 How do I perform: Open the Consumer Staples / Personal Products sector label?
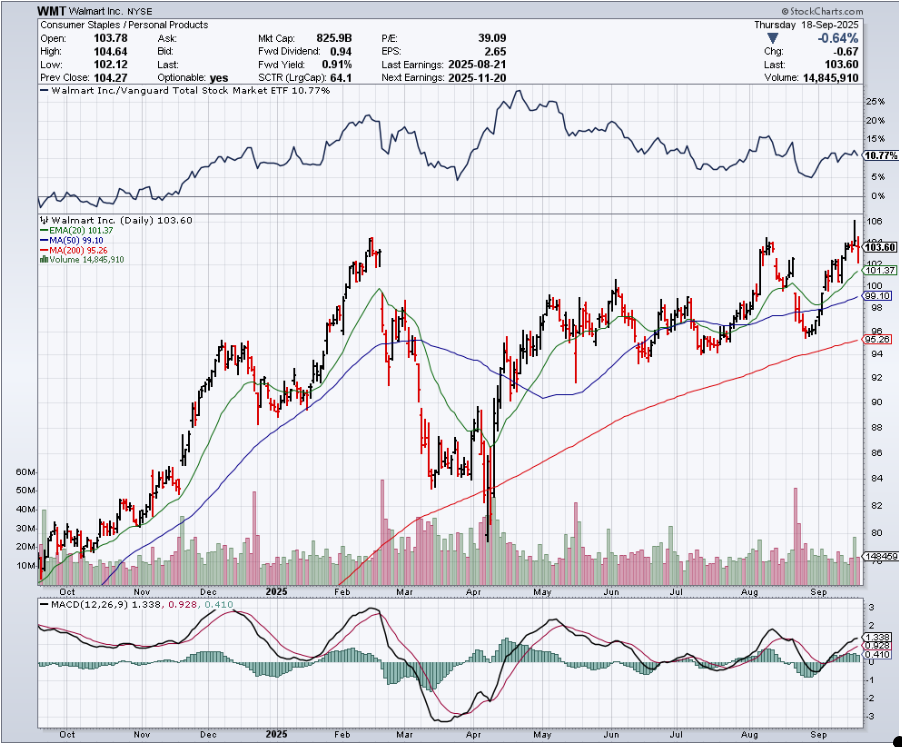(124, 25)
